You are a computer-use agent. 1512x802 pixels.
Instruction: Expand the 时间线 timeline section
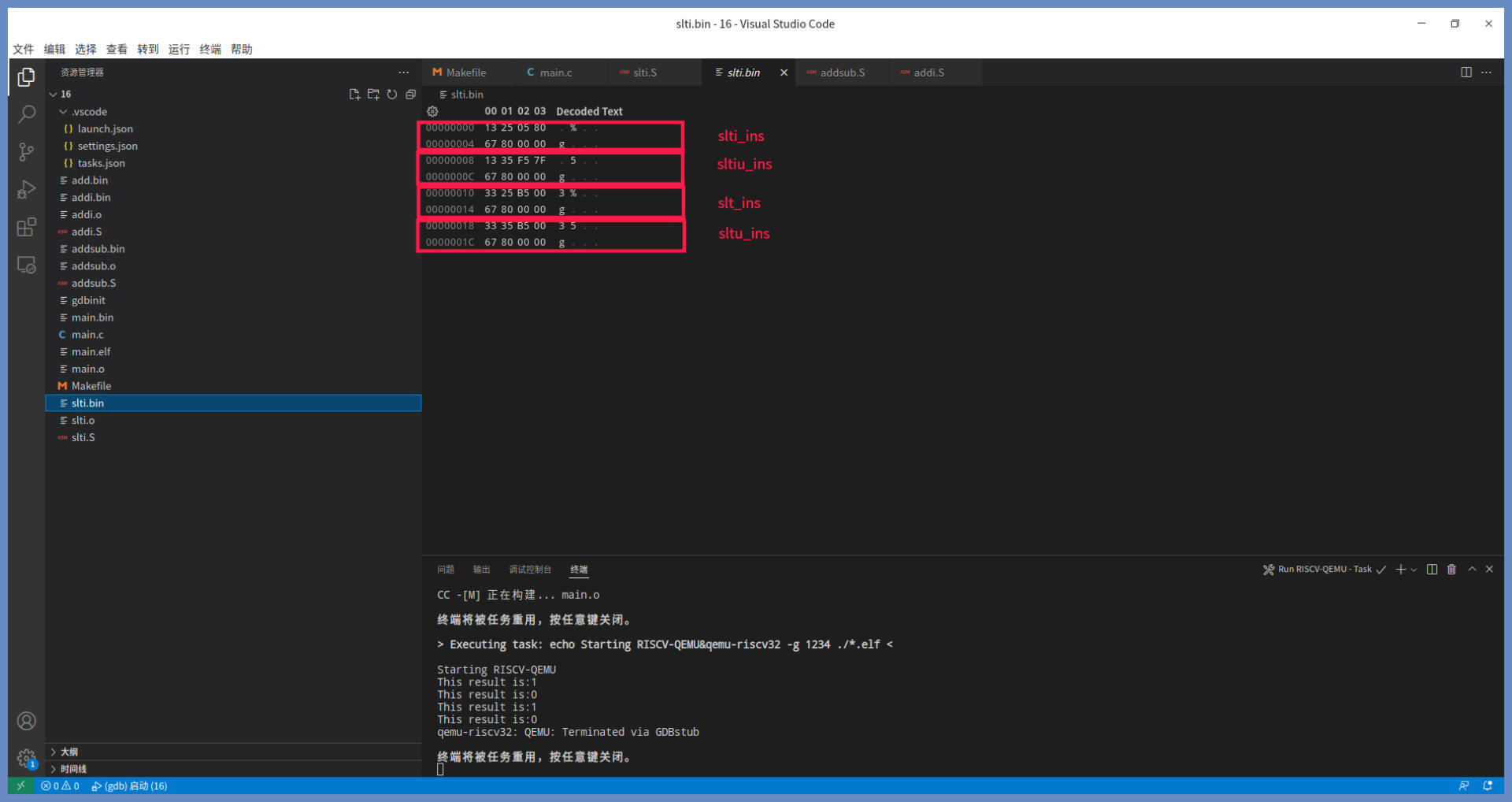[54, 769]
